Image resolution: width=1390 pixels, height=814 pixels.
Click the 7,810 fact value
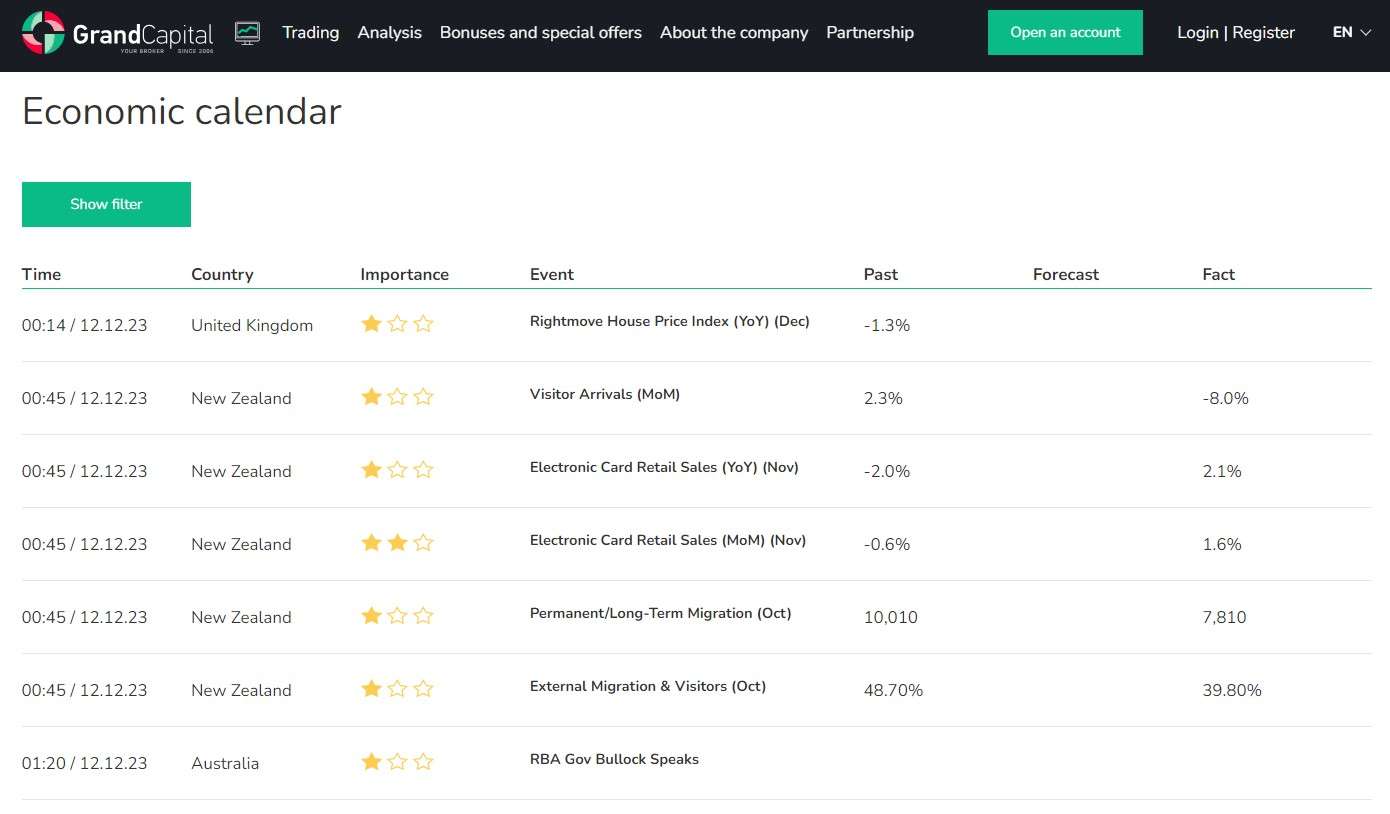(x=1224, y=617)
